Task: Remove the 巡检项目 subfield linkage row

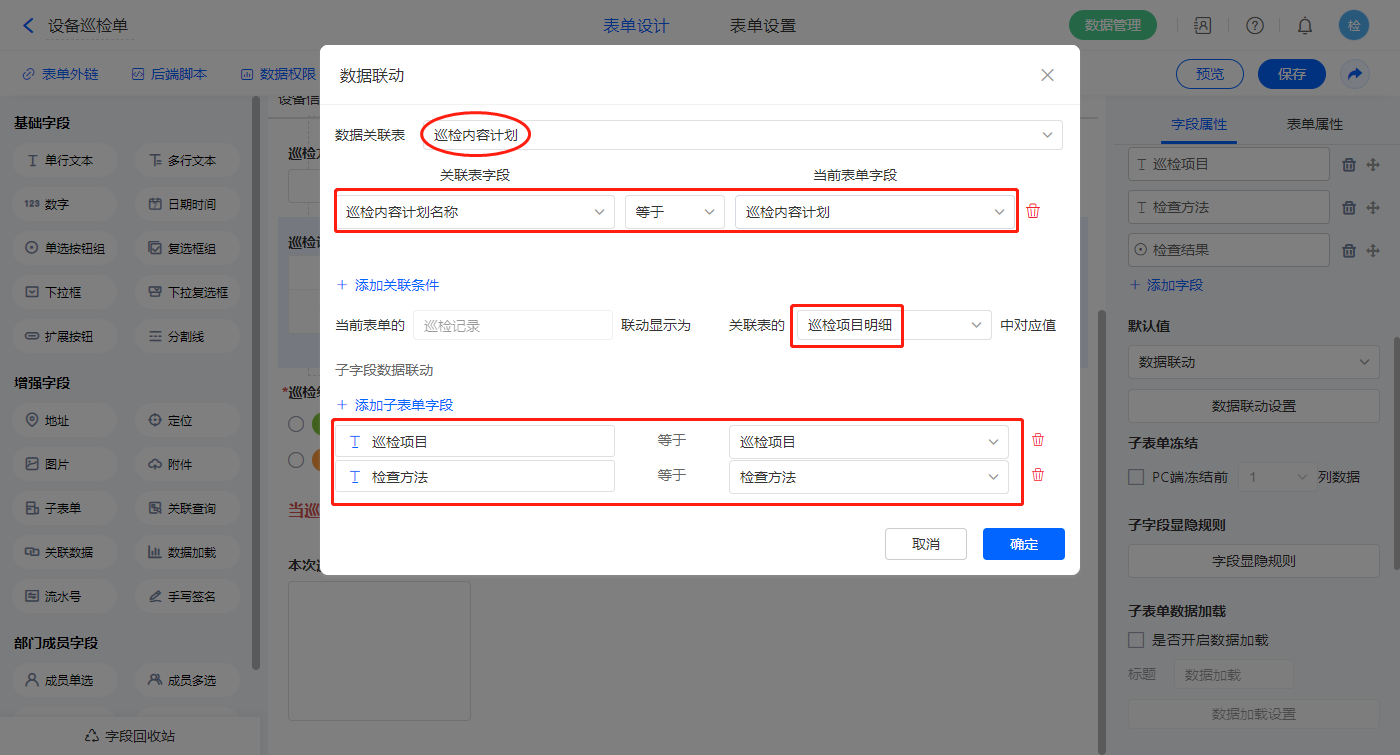Action: (1038, 440)
